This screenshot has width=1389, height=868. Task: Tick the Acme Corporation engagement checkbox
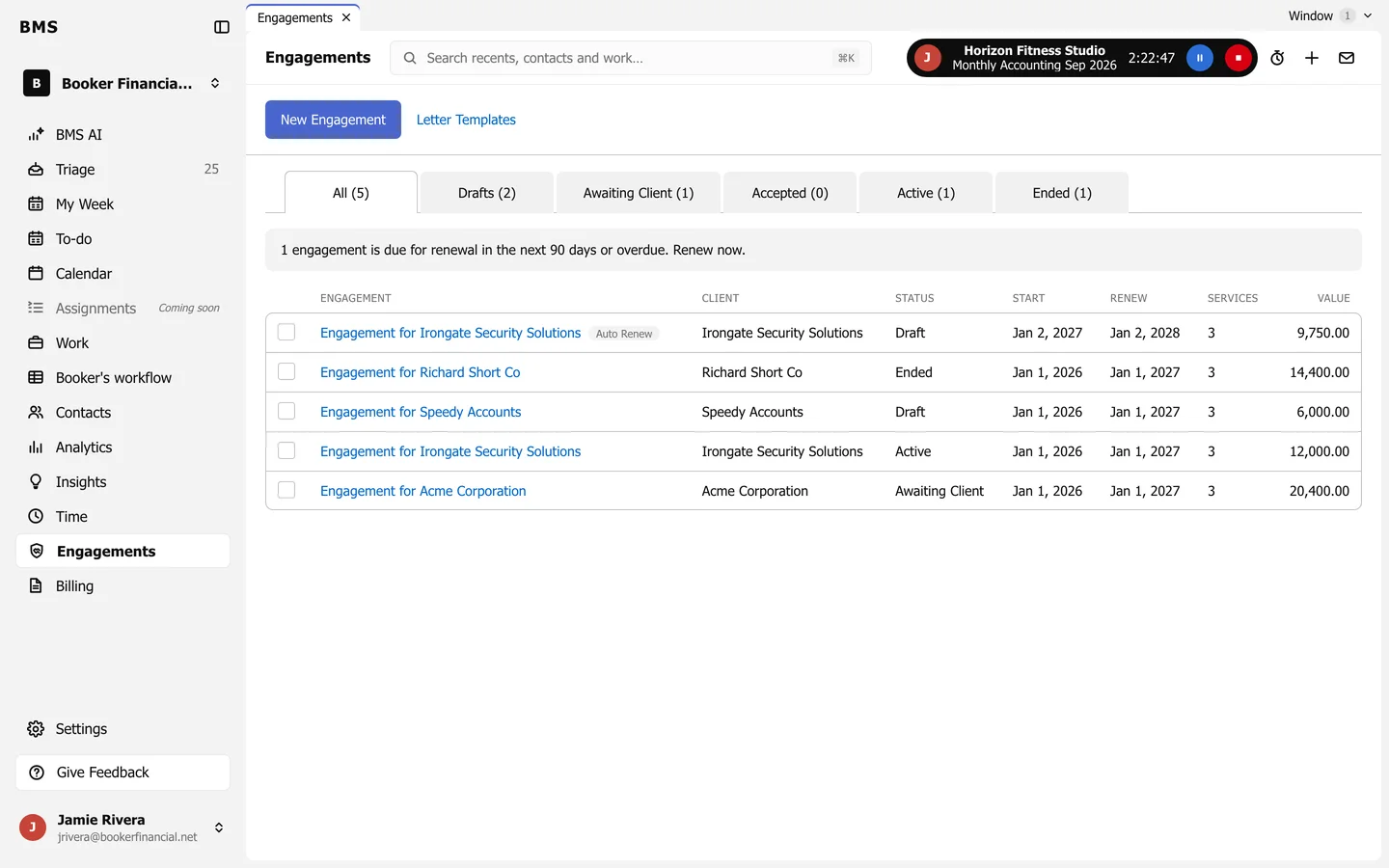point(286,490)
